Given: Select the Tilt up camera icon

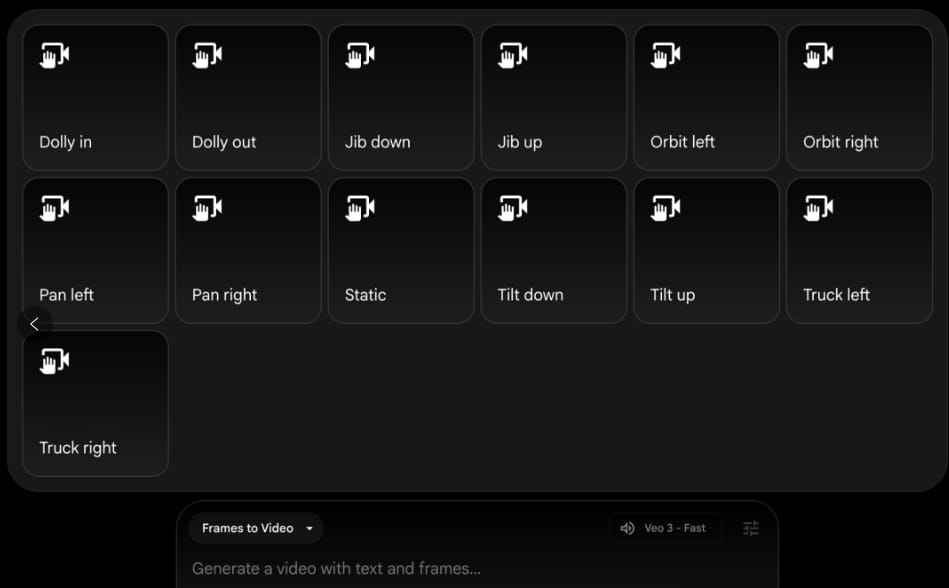Looking at the screenshot, I should (x=666, y=208).
